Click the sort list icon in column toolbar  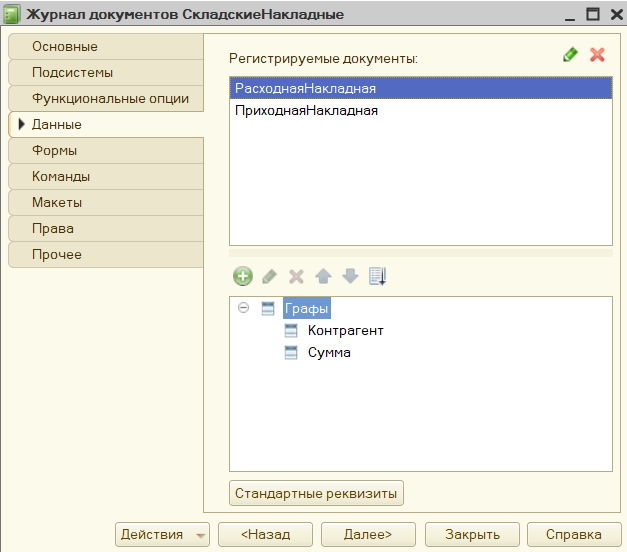pyautogui.click(x=377, y=276)
